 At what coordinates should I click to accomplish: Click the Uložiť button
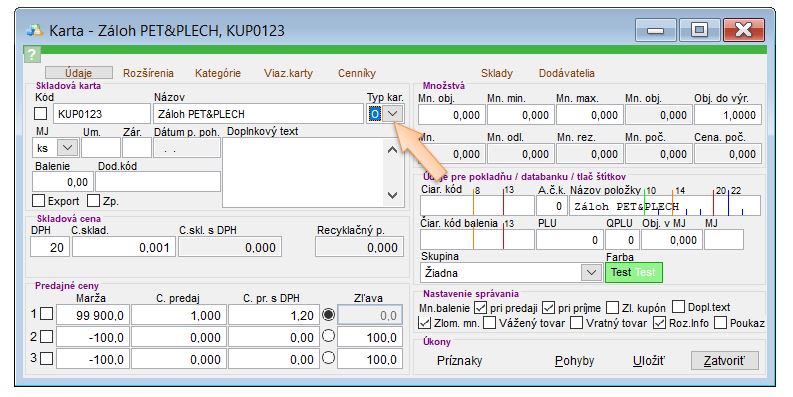tap(649, 361)
